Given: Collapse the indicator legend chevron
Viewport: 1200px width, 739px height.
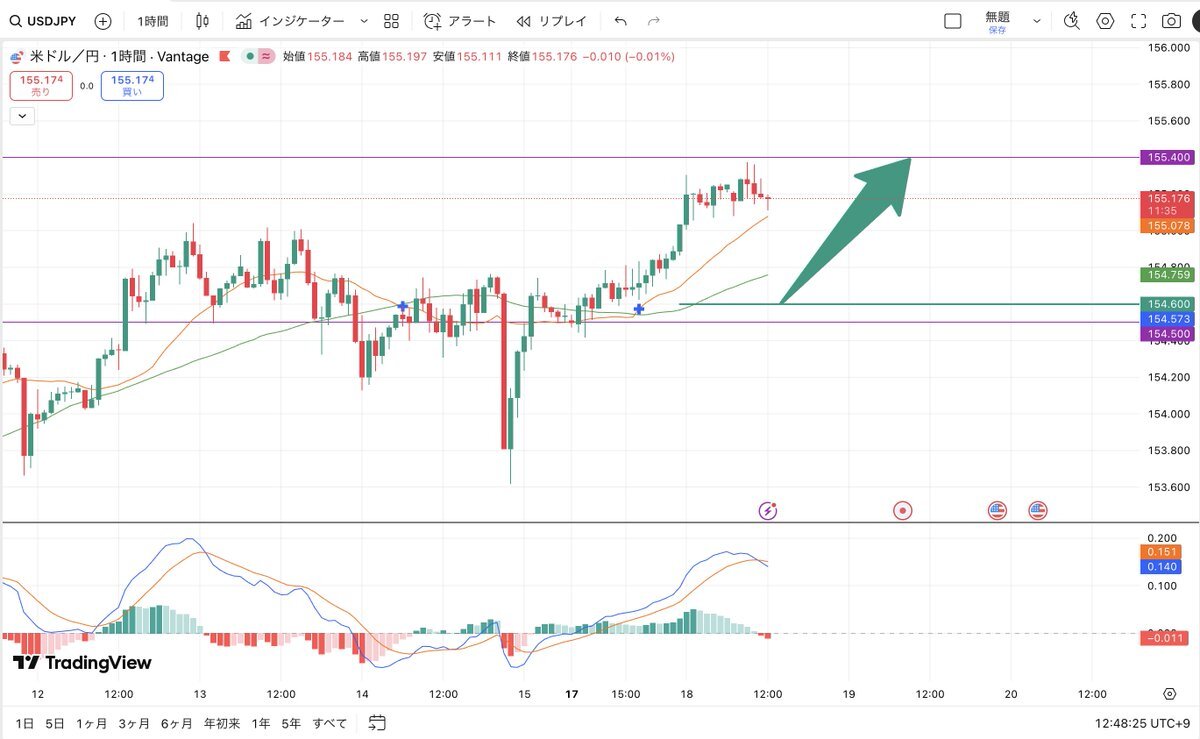Looking at the screenshot, I should (x=22, y=116).
